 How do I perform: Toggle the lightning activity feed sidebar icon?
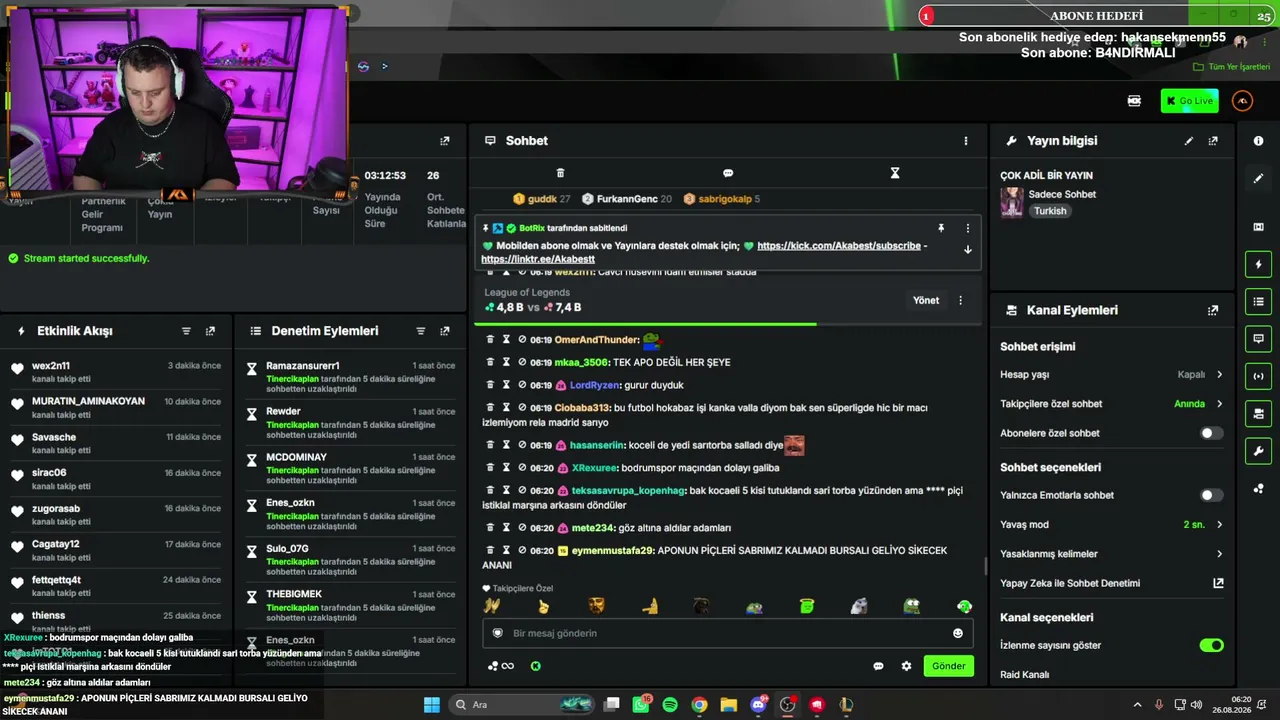(1258, 265)
